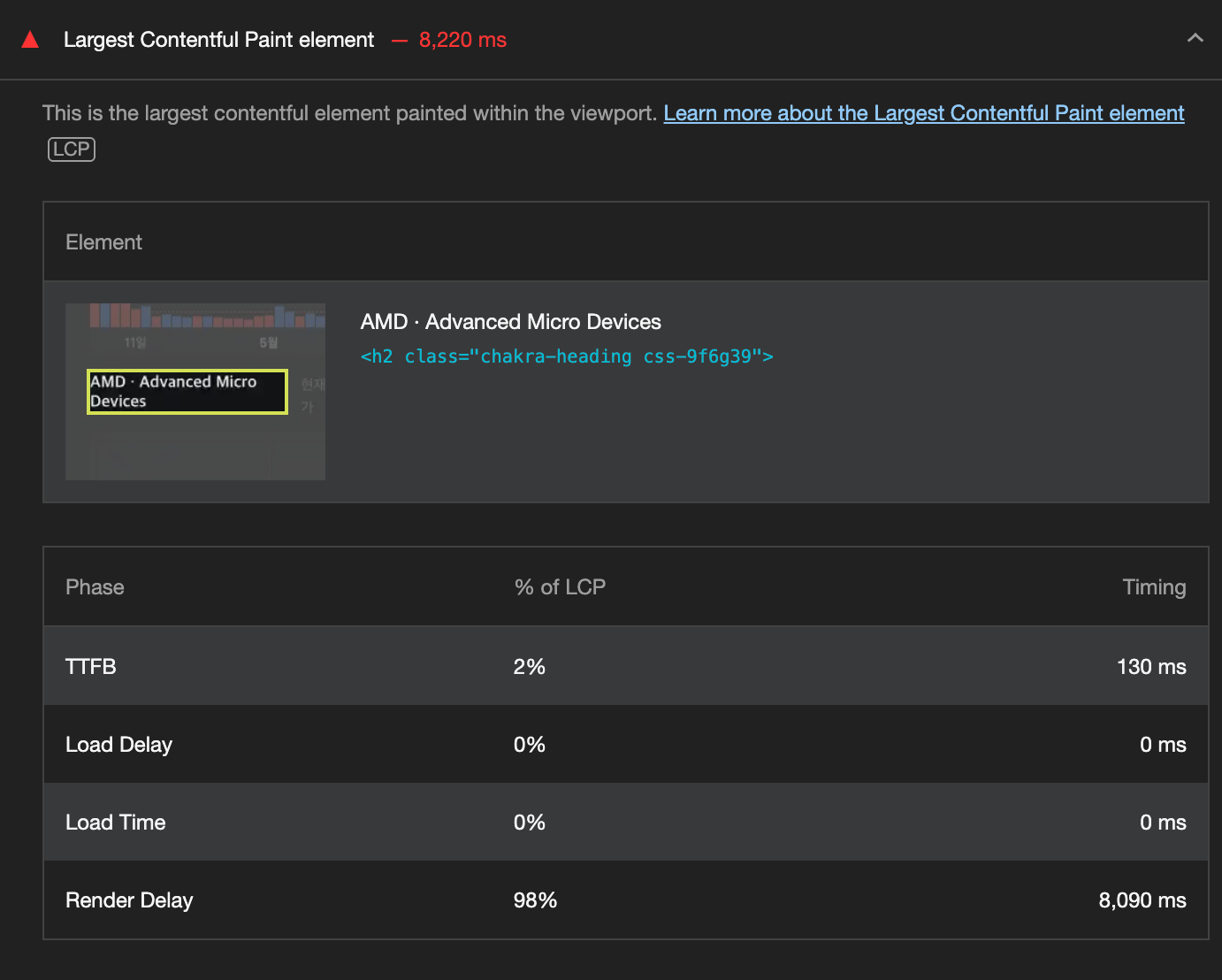Viewport: 1222px width, 980px height.
Task: Click the TTFB 2% value
Action: 530,667
